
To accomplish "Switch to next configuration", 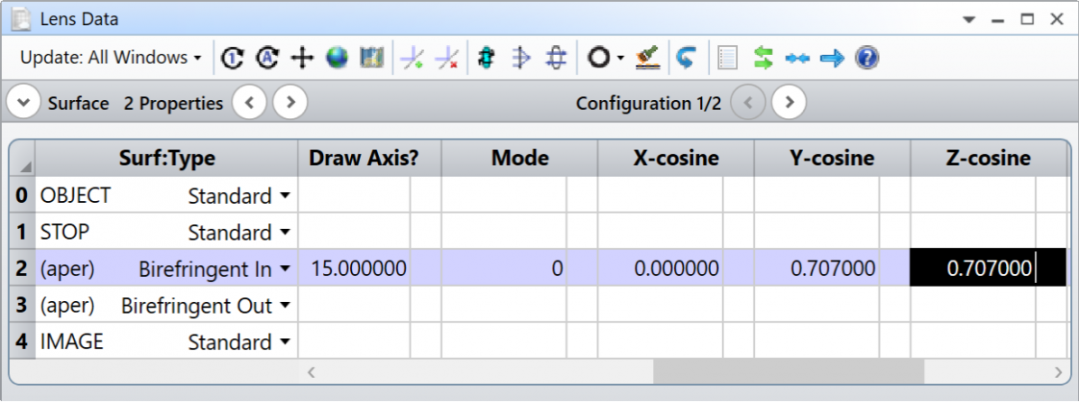I will click(x=789, y=103).
